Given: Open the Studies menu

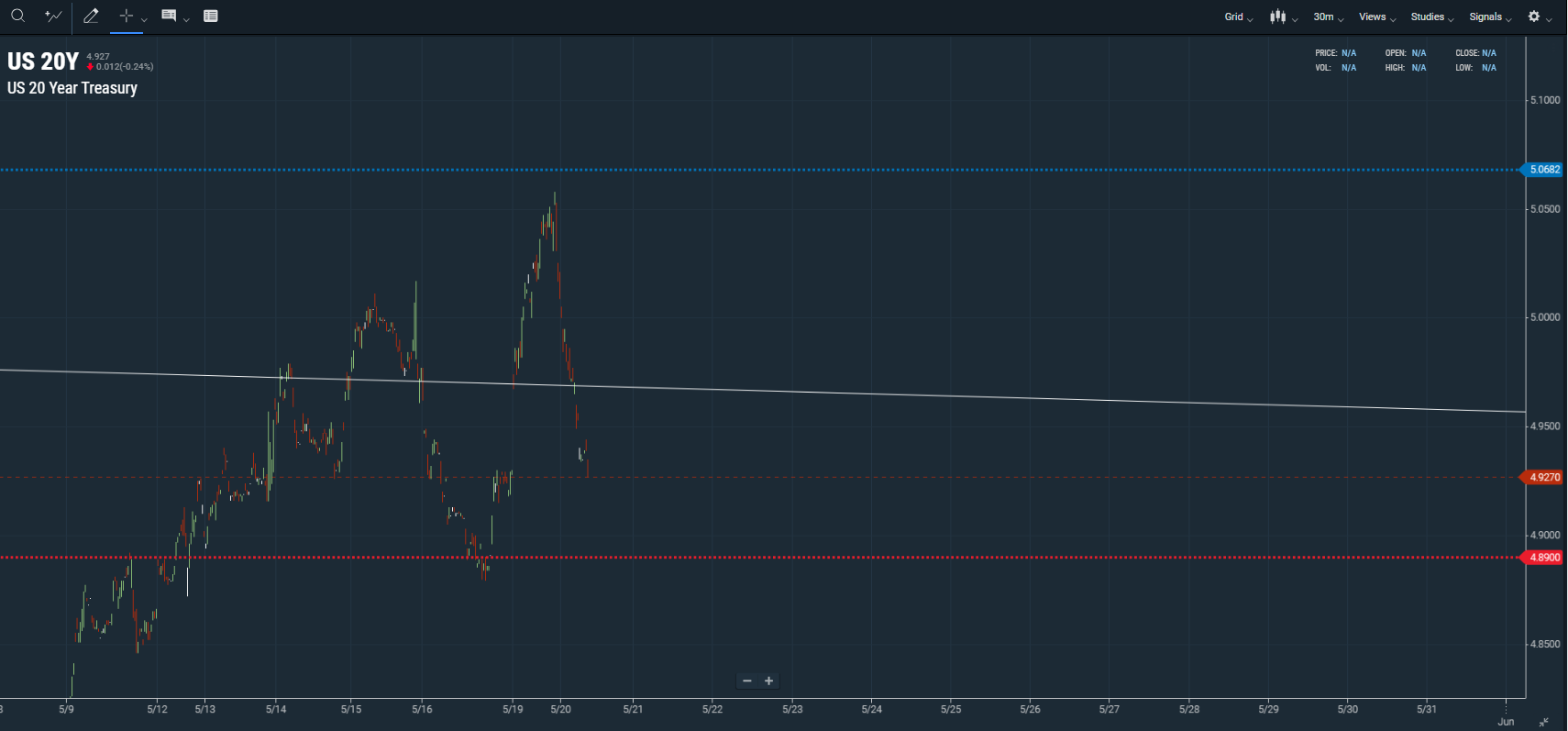Looking at the screenshot, I should point(1432,17).
